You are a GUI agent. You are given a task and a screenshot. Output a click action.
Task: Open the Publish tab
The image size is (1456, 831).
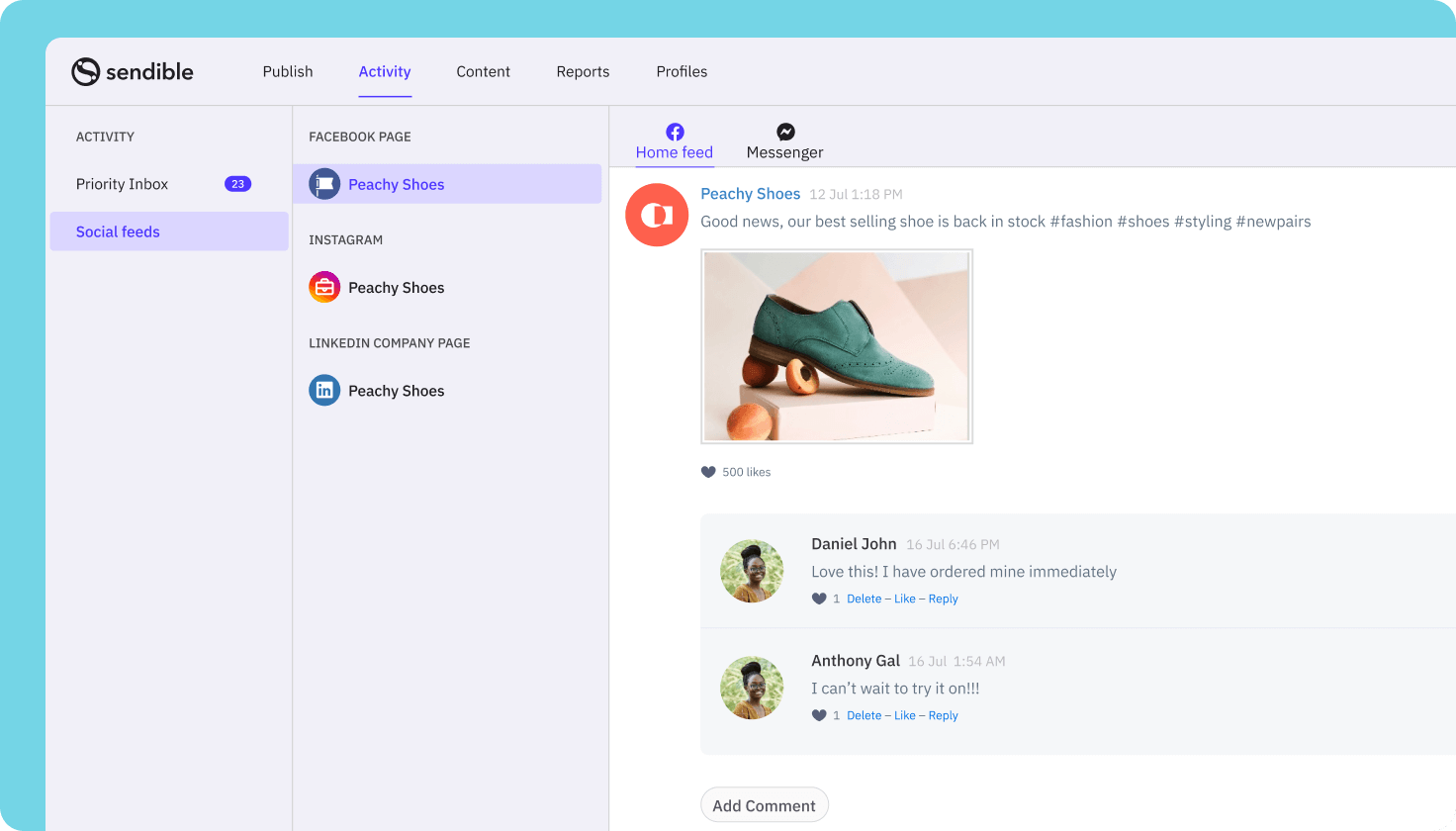[x=288, y=71]
